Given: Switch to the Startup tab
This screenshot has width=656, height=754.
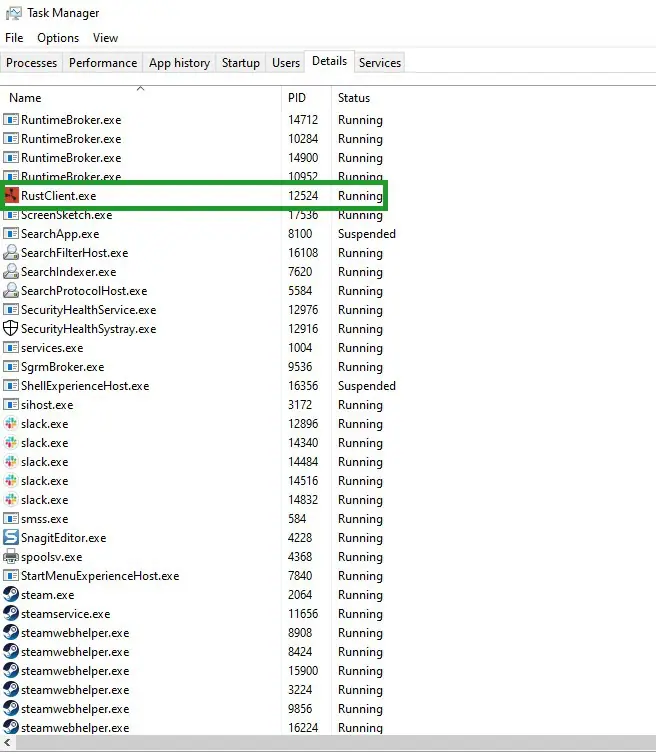Looking at the screenshot, I should point(240,63).
